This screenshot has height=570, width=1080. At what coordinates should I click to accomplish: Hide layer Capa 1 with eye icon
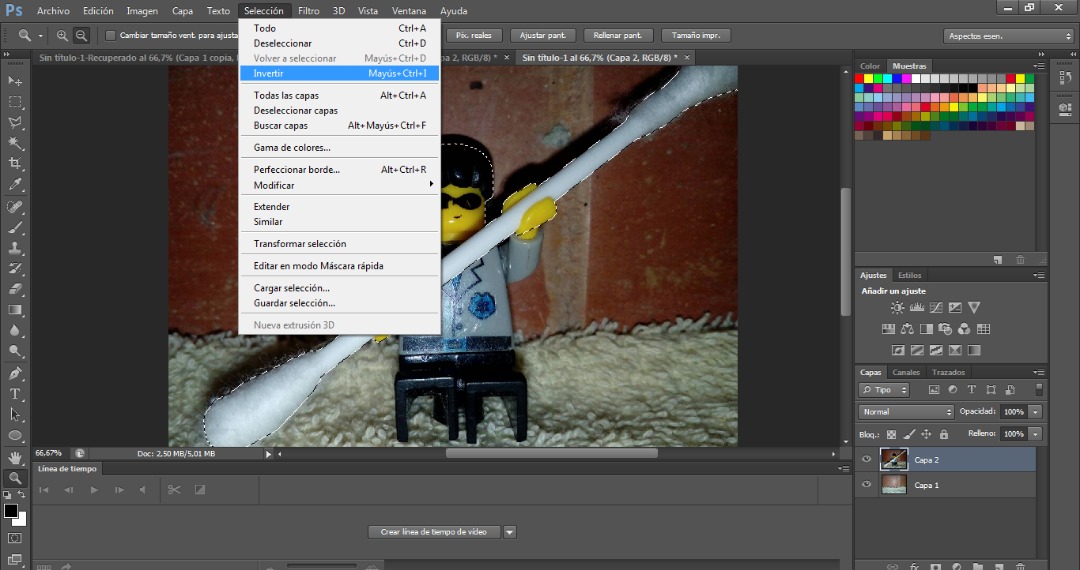tap(866, 485)
